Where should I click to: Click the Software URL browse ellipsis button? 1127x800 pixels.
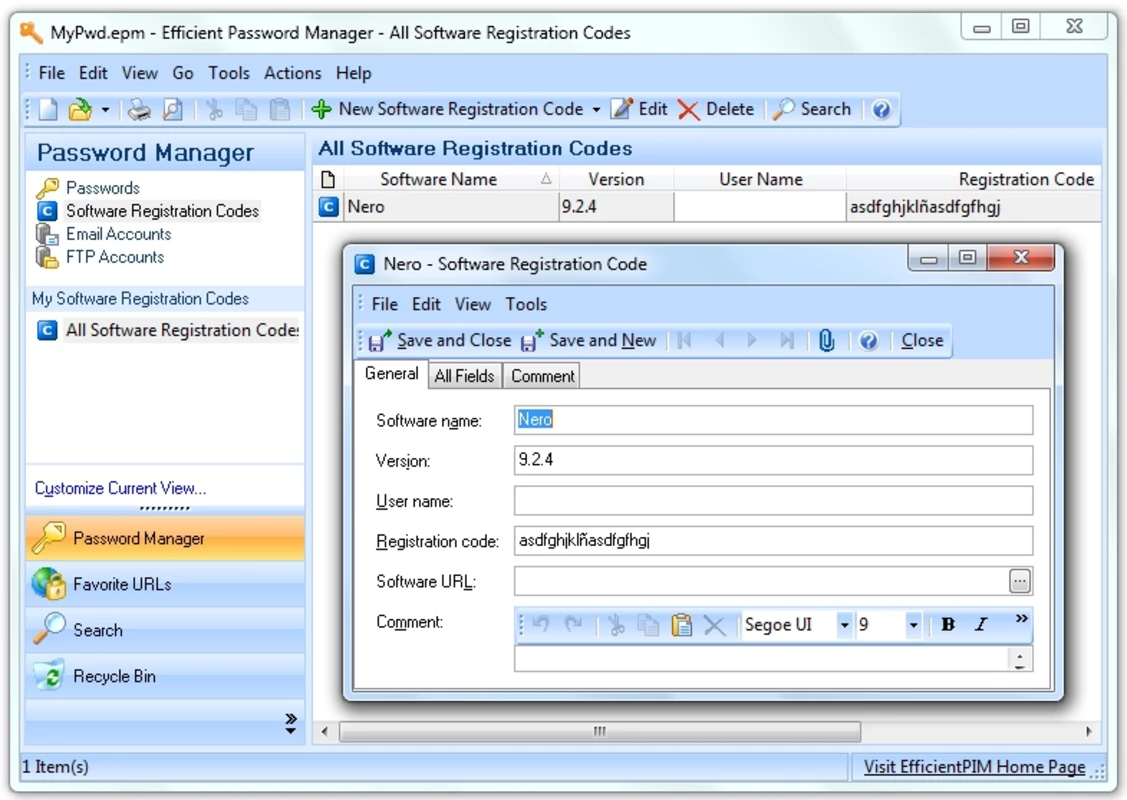pos(1020,581)
